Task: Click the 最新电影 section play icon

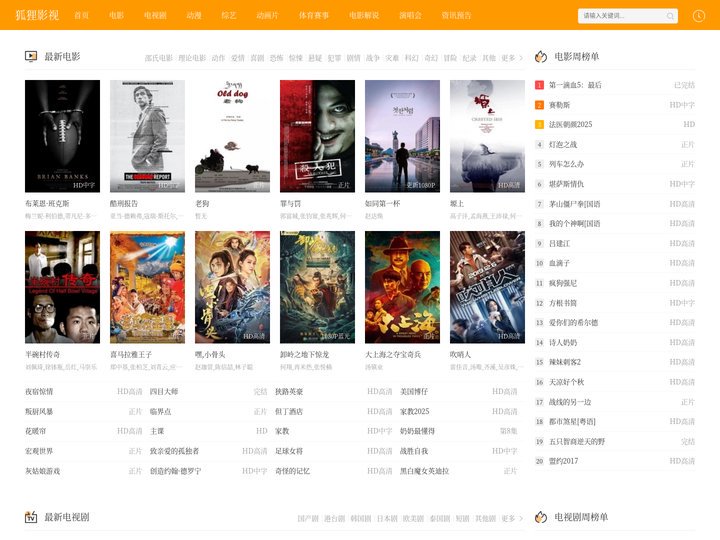Action: click(31, 56)
